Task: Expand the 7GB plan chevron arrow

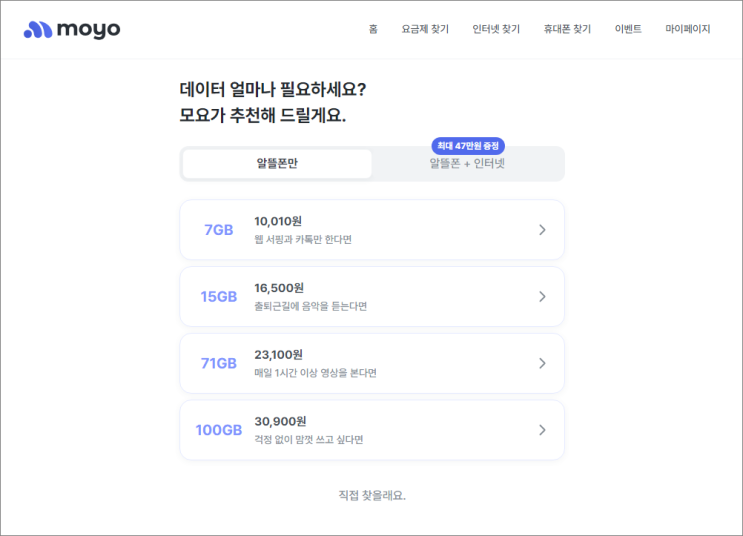Action: pyautogui.click(x=542, y=230)
